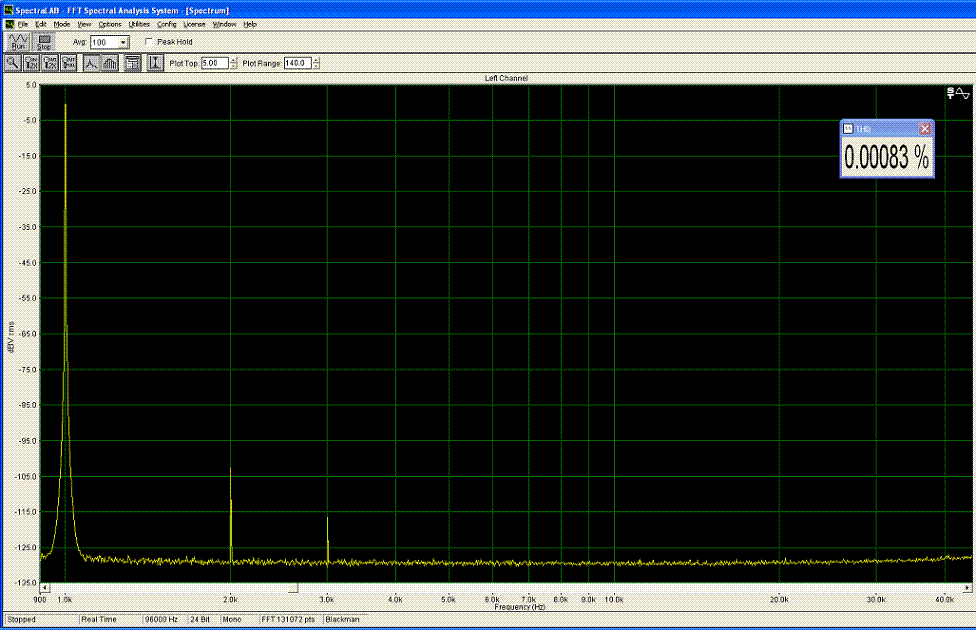Screen dimensions: 976x630
Task: Open the Config menu
Action: pos(167,24)
